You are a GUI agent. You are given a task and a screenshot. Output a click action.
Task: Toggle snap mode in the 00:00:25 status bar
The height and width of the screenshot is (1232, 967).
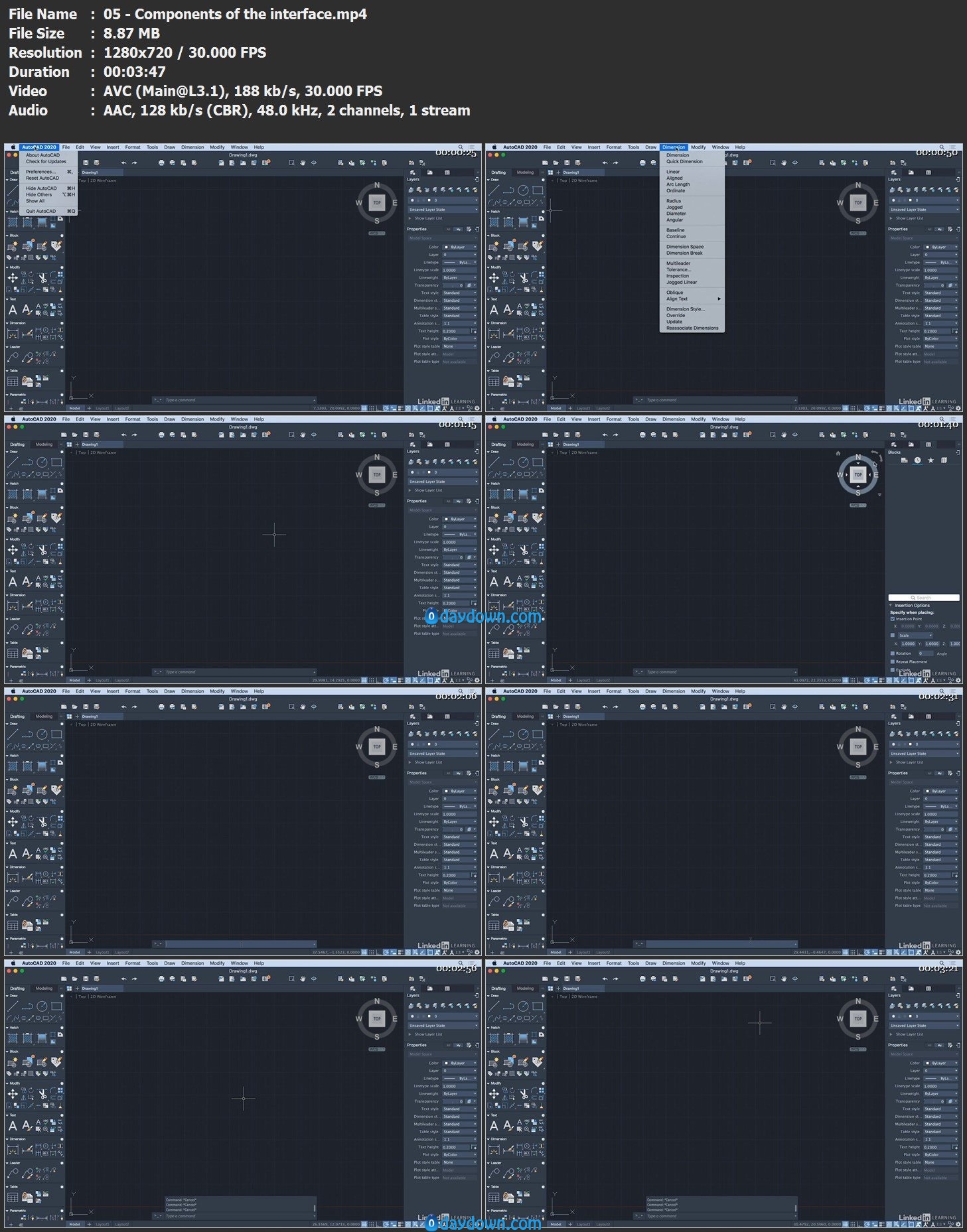coord(371,408)
